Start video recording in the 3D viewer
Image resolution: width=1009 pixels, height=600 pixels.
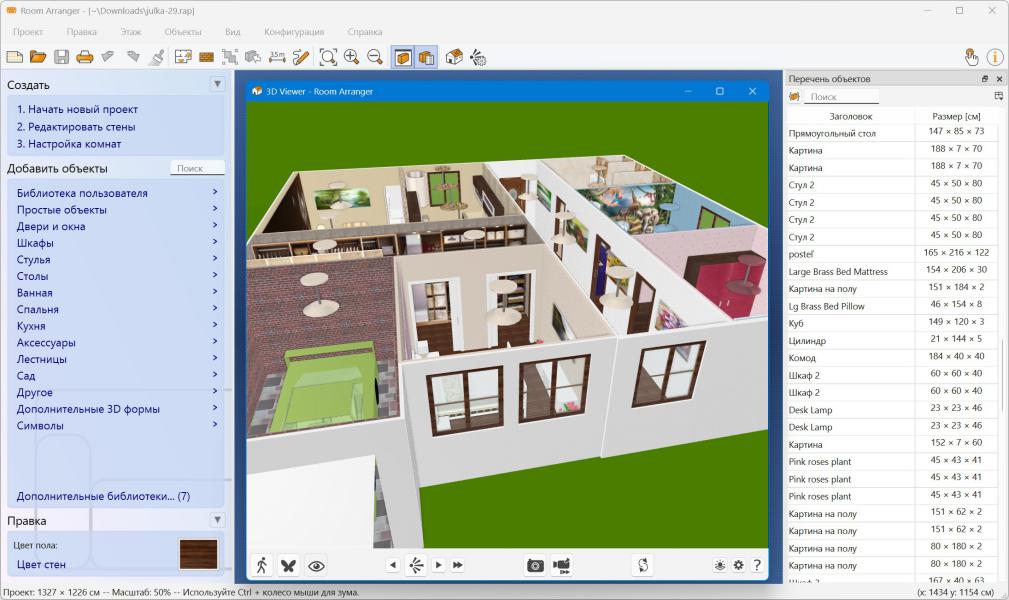tap(562, 565)
